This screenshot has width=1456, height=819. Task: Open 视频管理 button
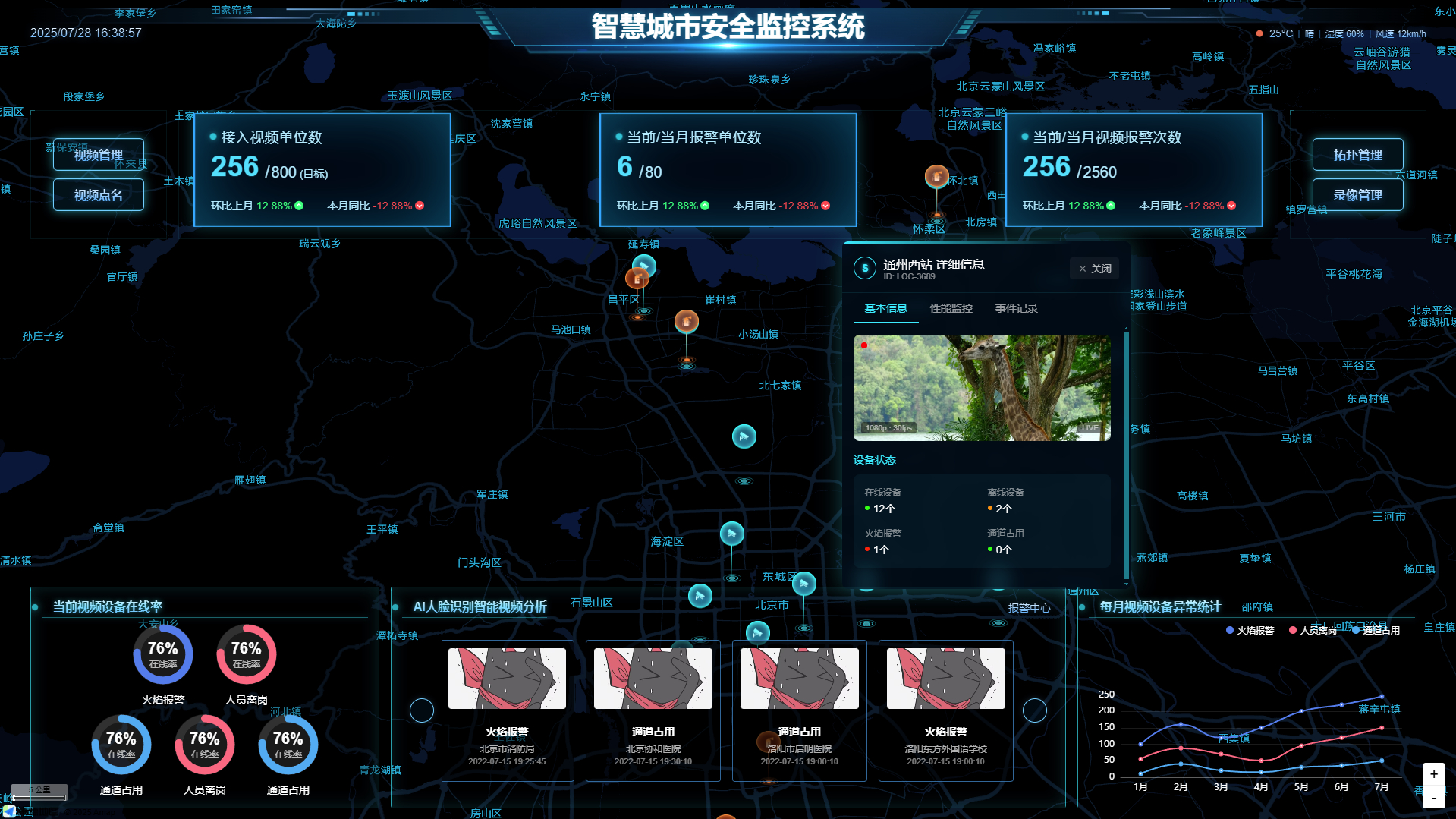tap(99, 155)
